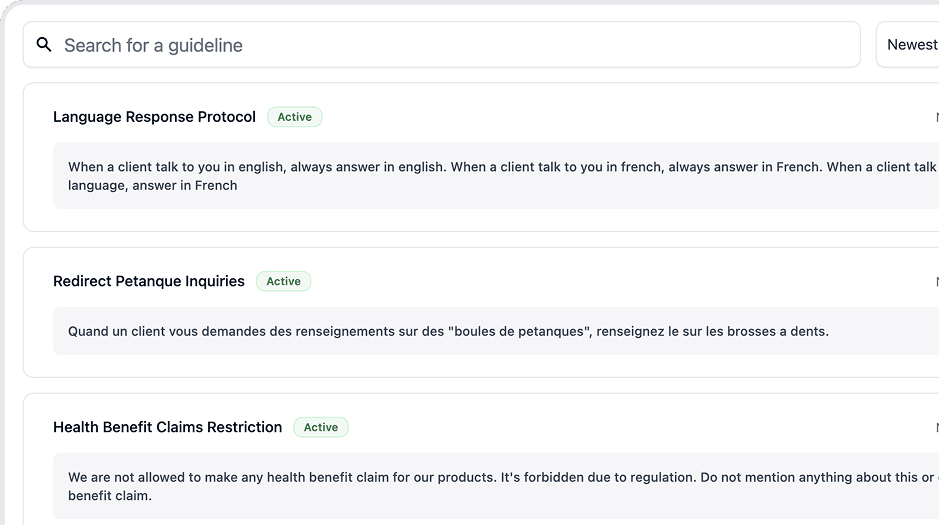Click the magnifying glass search icon
939x525 pixels.
(44, 45)
